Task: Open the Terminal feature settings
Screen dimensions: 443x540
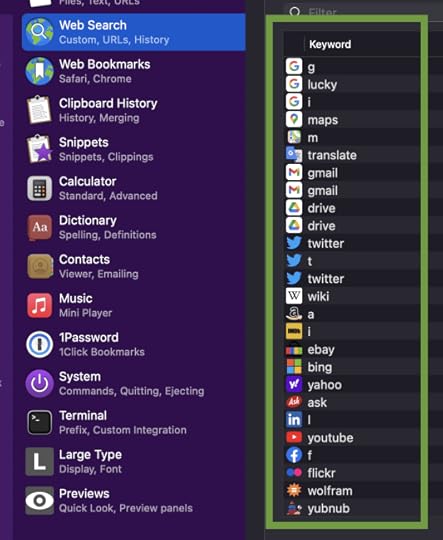Action: [134, 423]
